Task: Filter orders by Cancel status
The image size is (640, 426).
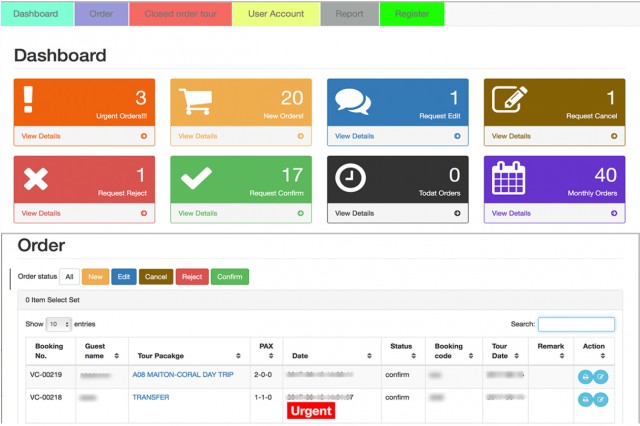Action: [x=155, y=277]
